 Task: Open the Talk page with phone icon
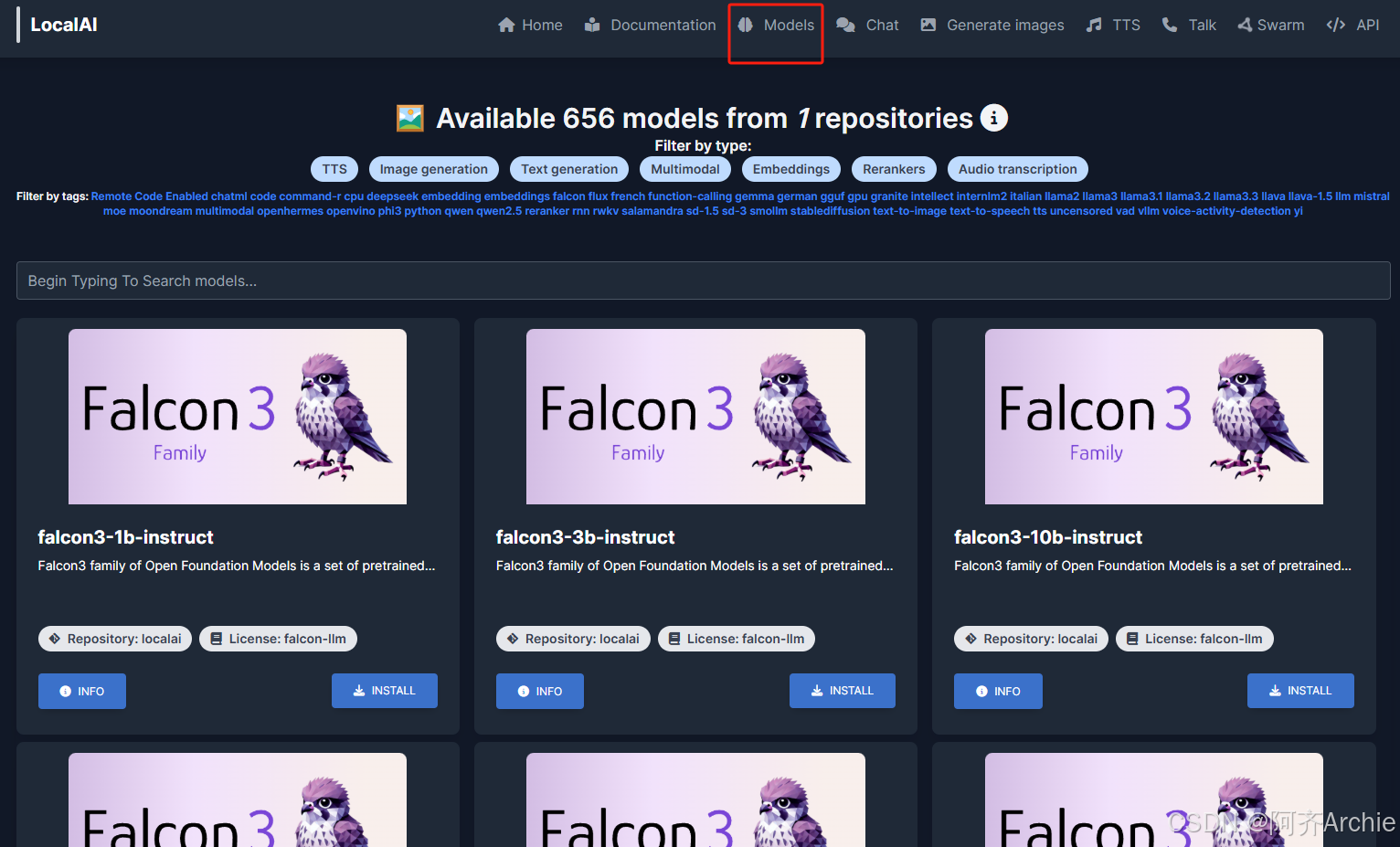pos(1189,25)
